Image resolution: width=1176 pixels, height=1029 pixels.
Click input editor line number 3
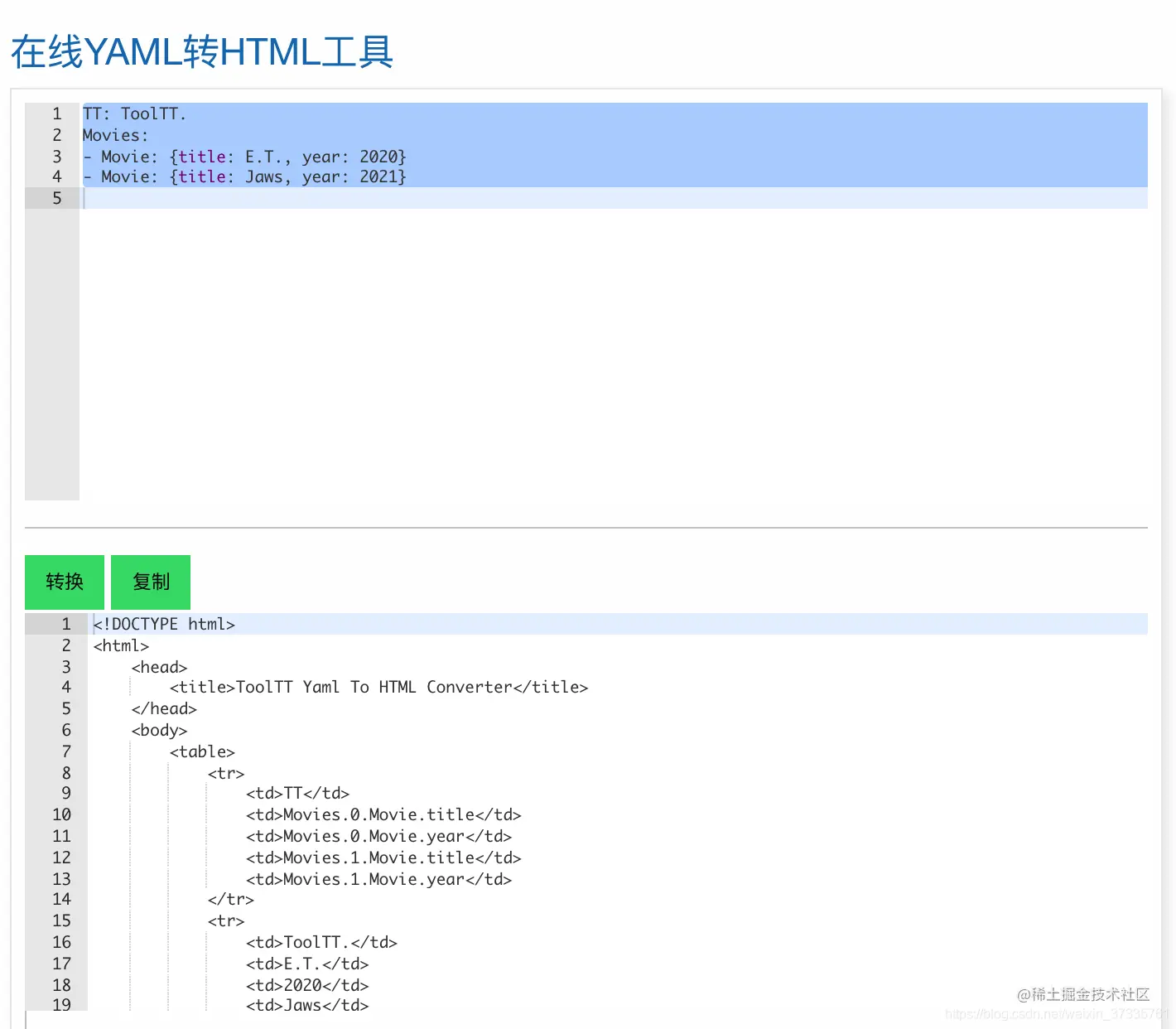[57, 157]
